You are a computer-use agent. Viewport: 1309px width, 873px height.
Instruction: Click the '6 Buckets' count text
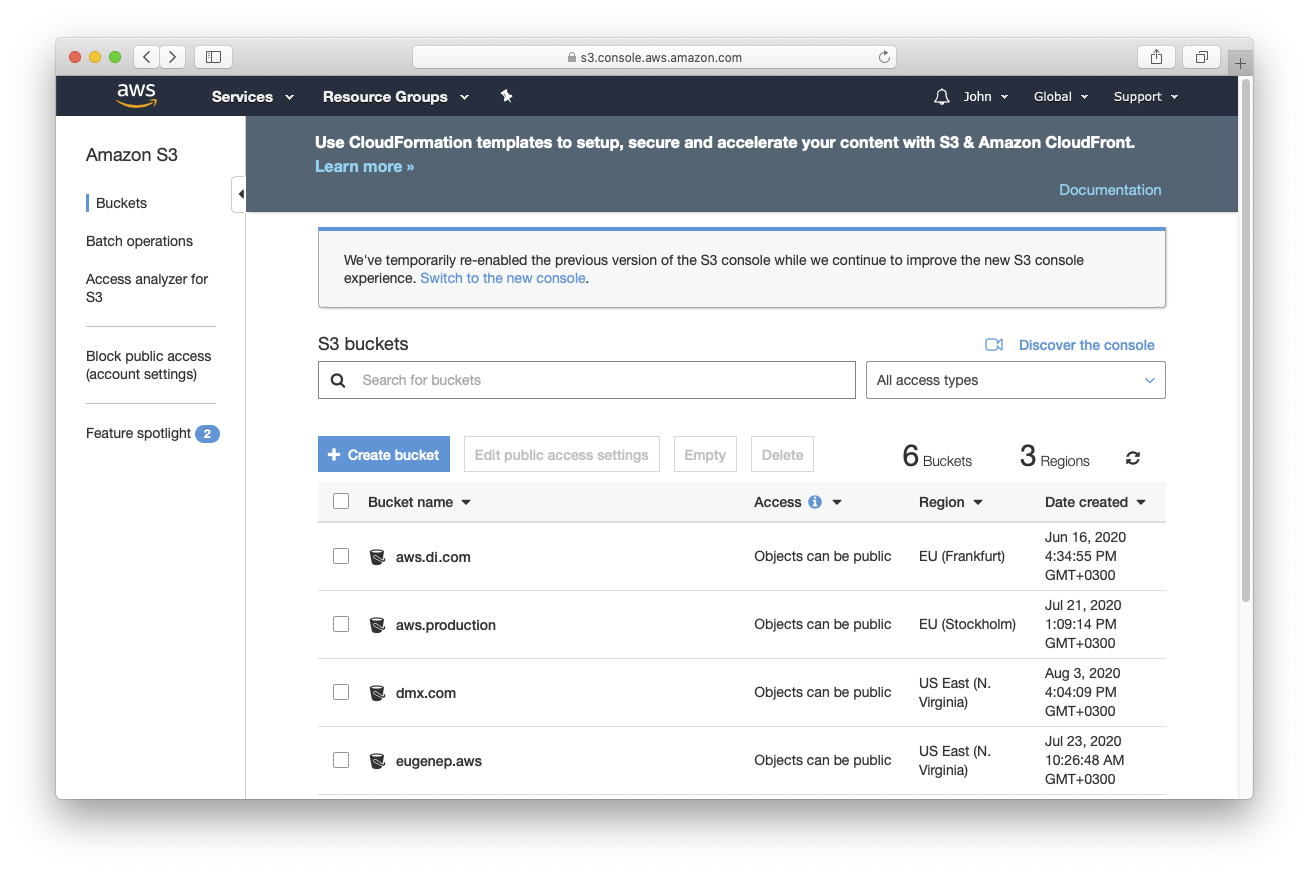pos(937,457)
